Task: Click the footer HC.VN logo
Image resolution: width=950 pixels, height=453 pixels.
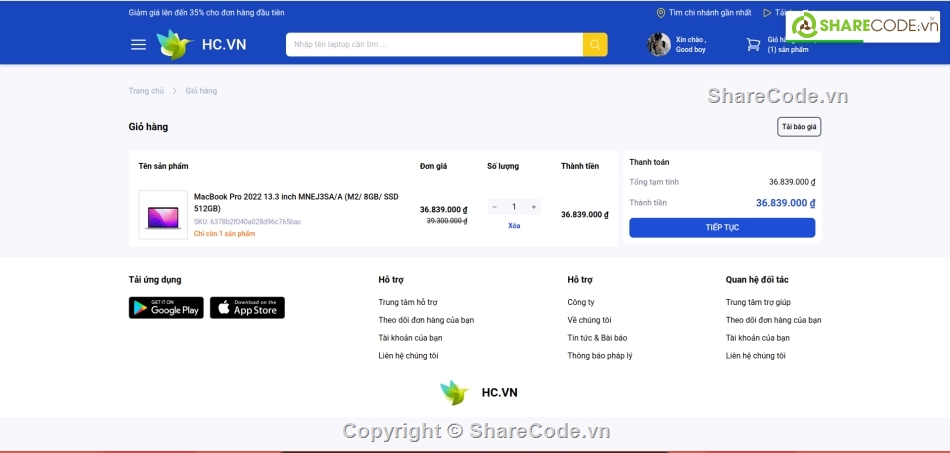Action: point(478,393)
